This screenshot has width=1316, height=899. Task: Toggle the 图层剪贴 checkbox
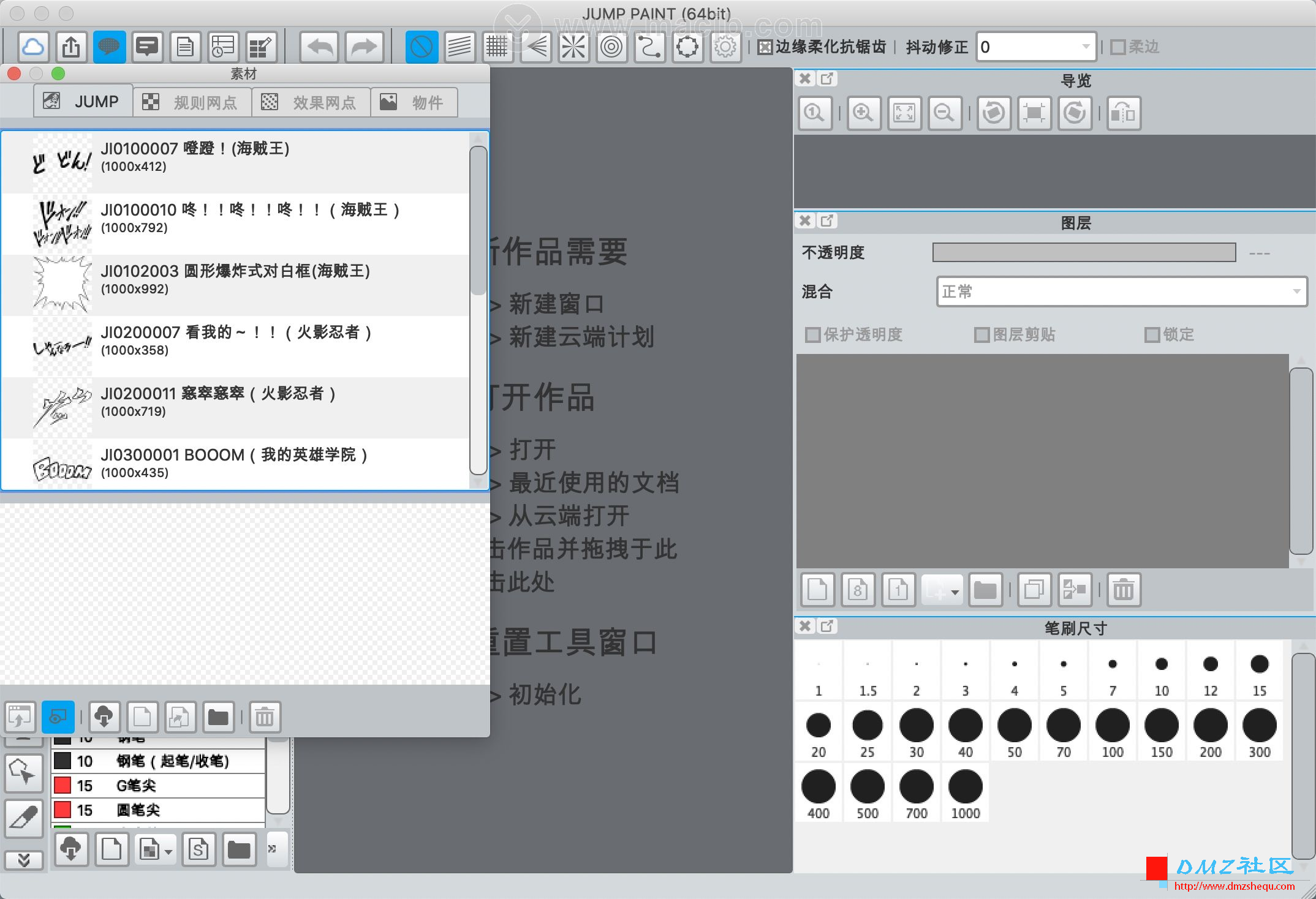point(981,335)
